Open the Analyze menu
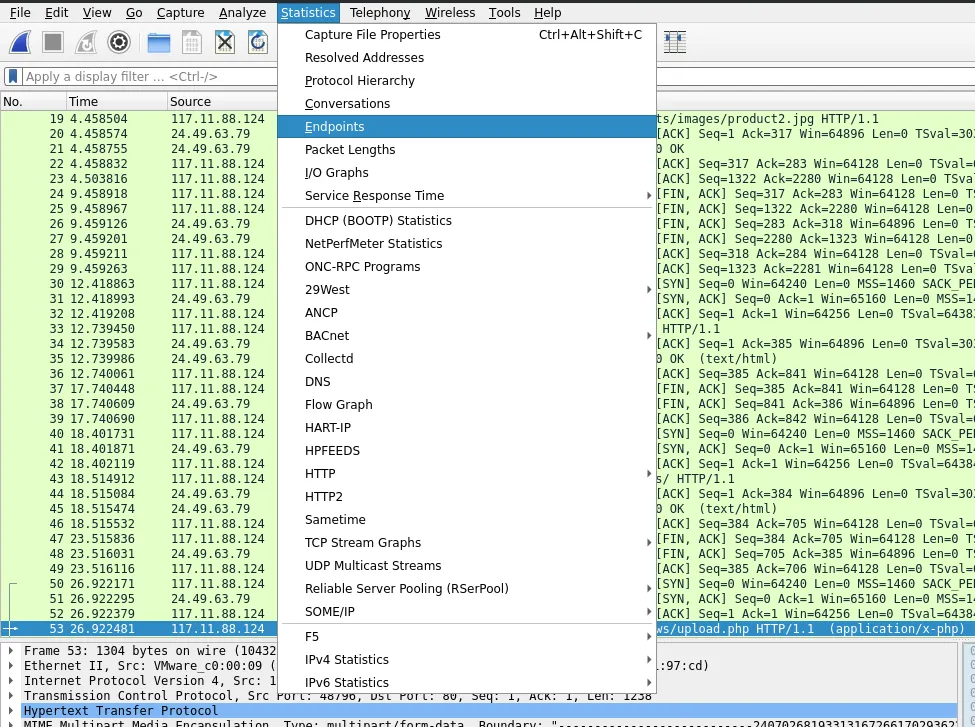Screen dimensions: 975x727 [243, 12]
